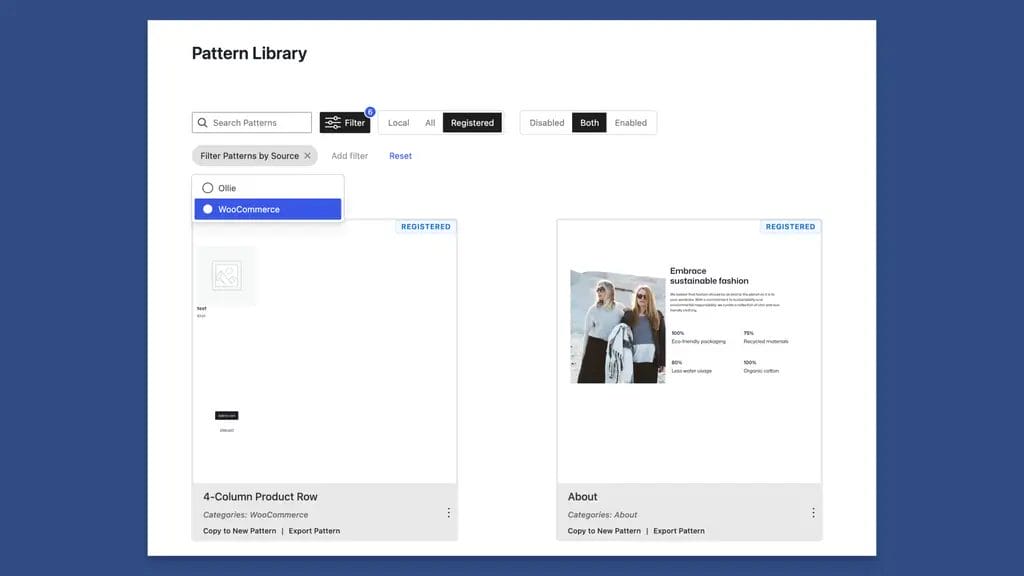Image resolution: width=1024 pixels, height=576 pixels.
Task: Click the magnifier icon in Search Patterns
Action: [204, 122]
